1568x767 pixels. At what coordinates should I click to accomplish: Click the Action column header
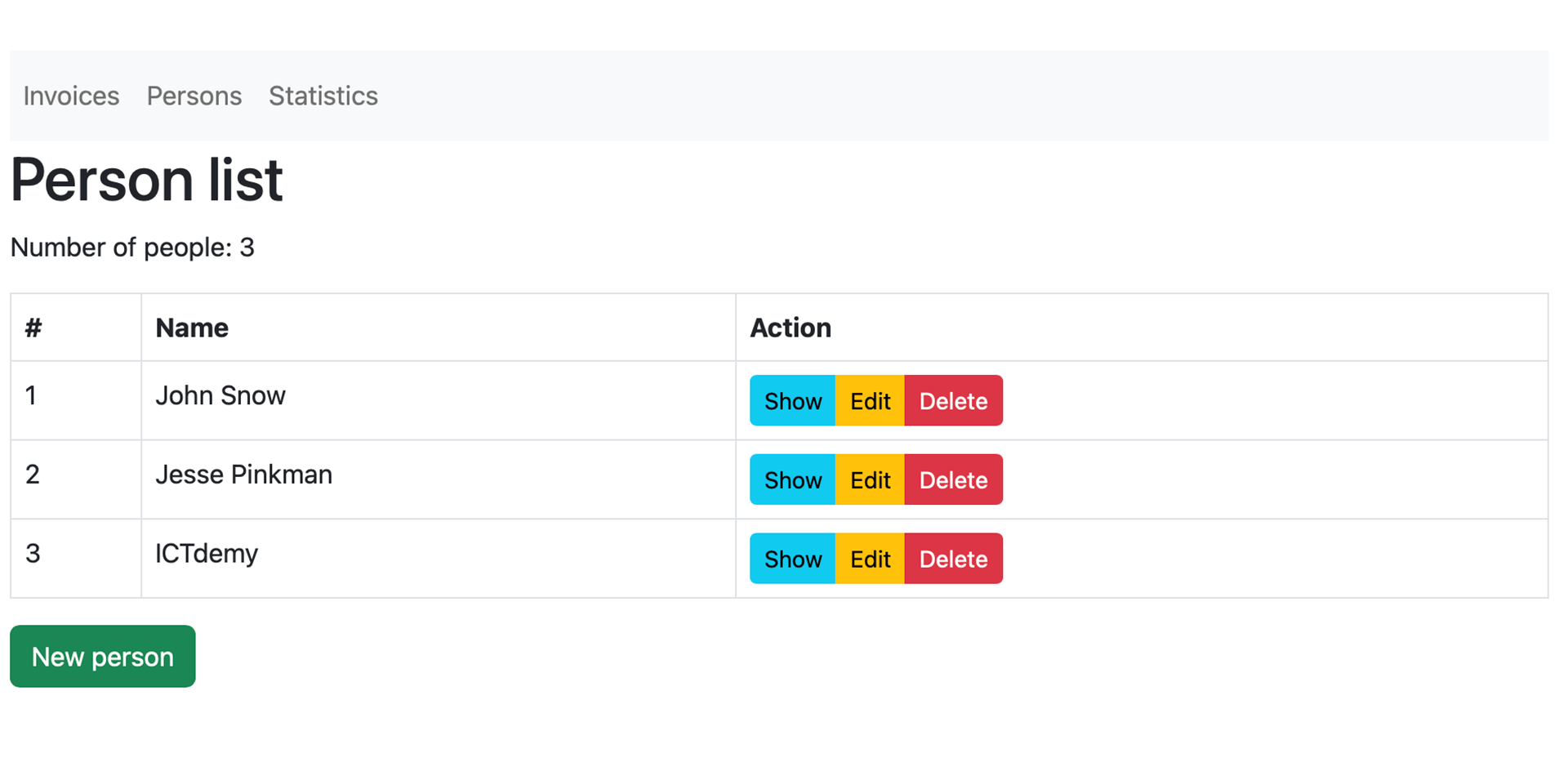coord(791,328)
